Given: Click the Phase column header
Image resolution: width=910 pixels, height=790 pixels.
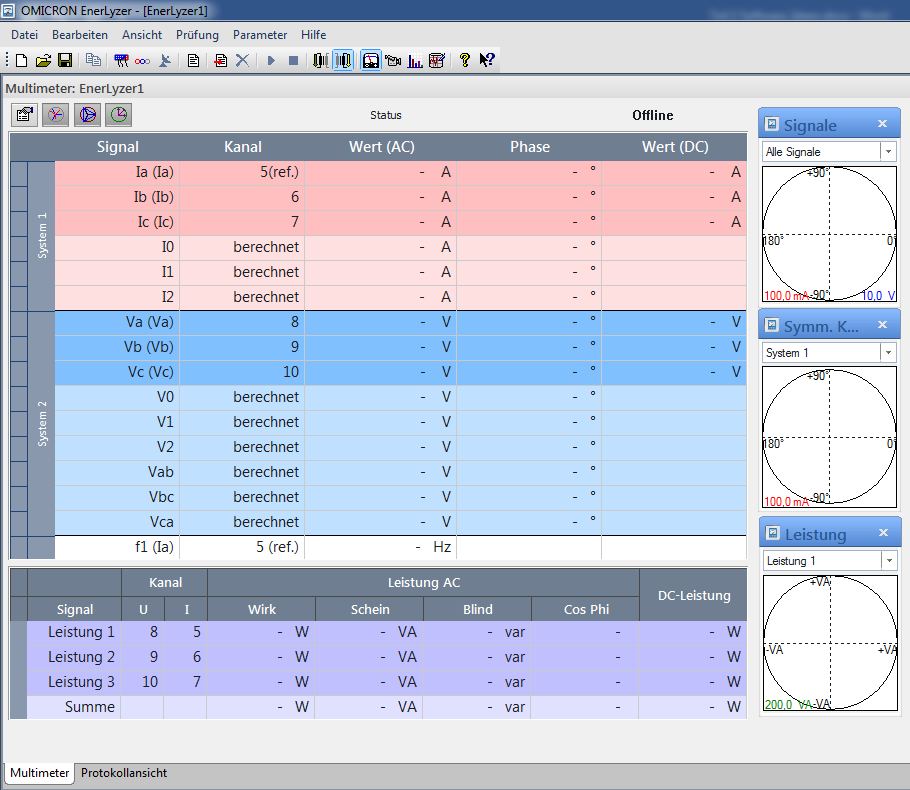Looking at the screenshot, I should [x=529, y=147].
